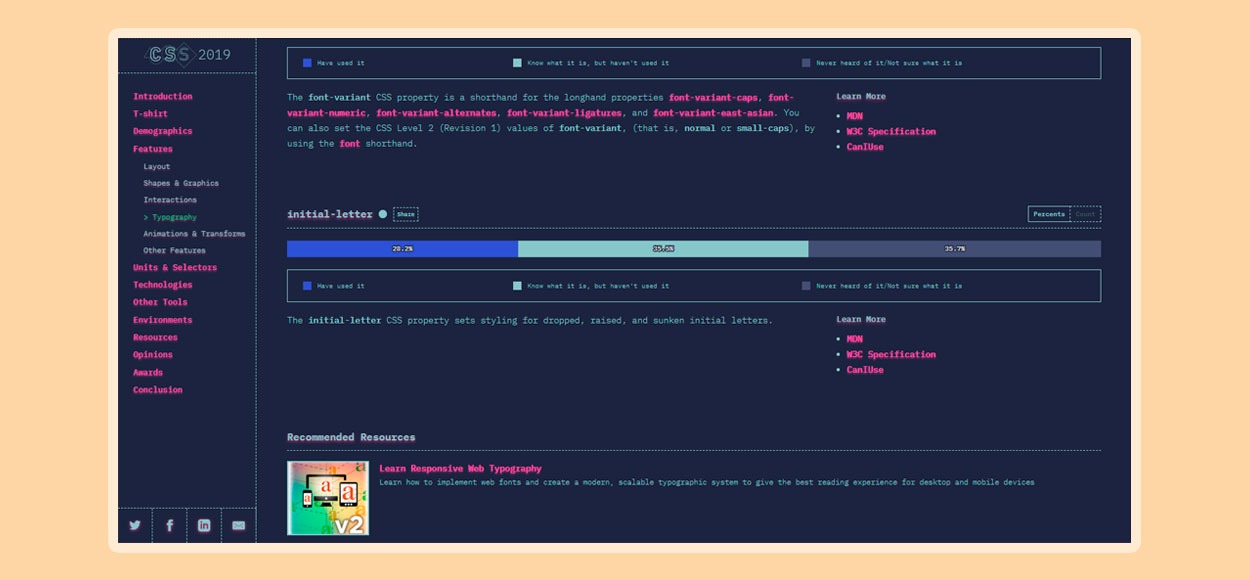The image size is (1250, 580).
Task: Go to the Awards page
Action: 150,372
